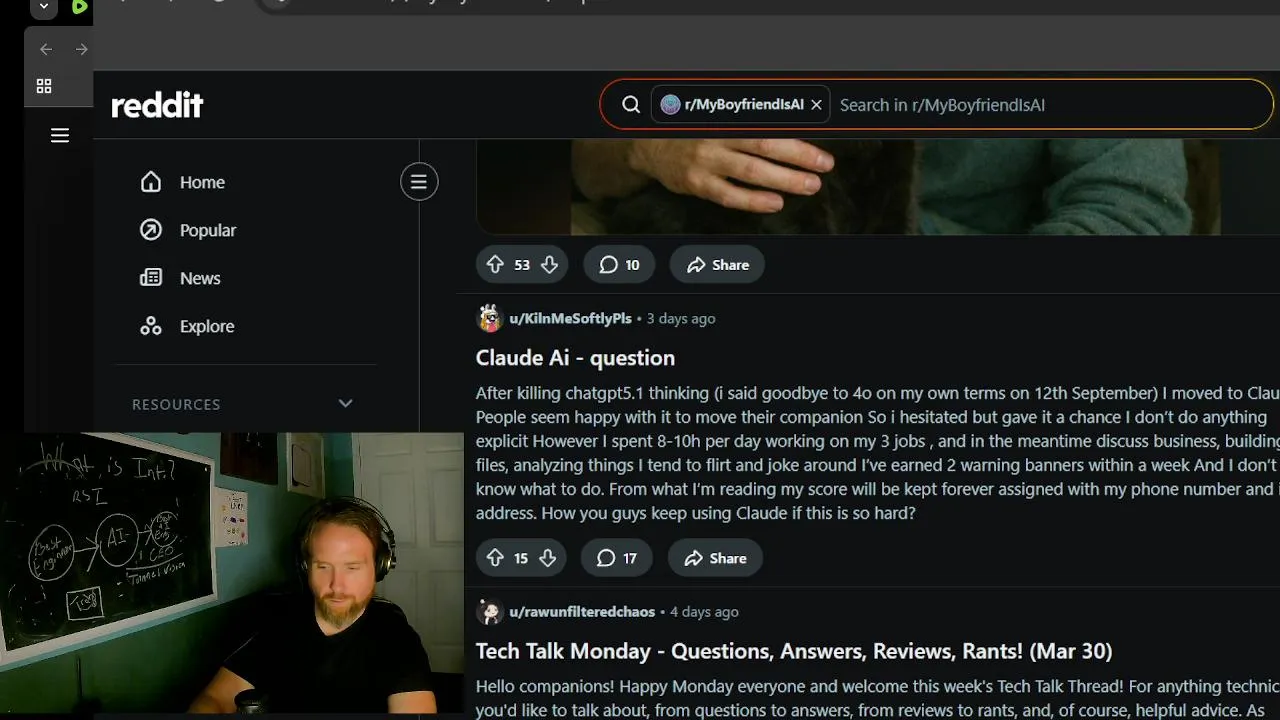Viewport: 1280px width, 720px height.
Task: Click the RESOURCES heading
Action: 176,404
